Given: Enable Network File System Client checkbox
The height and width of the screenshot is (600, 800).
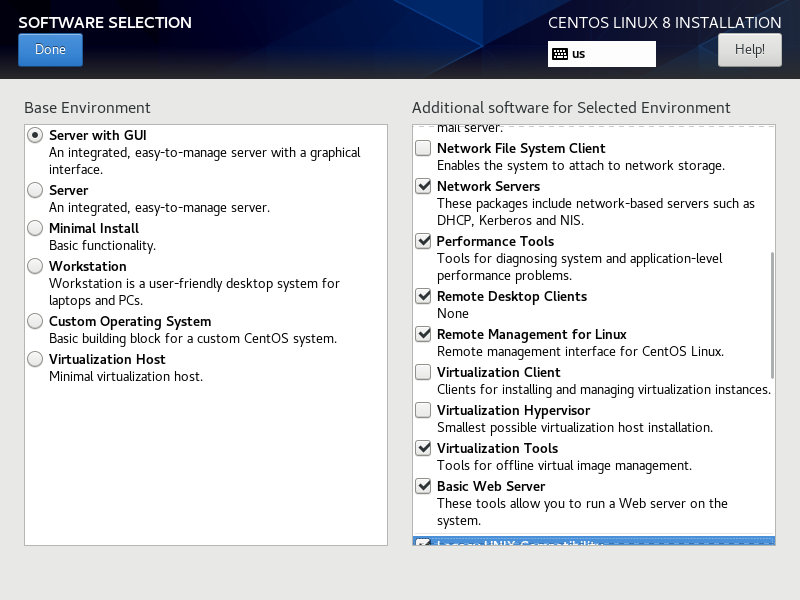Looking at the screenshot, I should (423, 148).
